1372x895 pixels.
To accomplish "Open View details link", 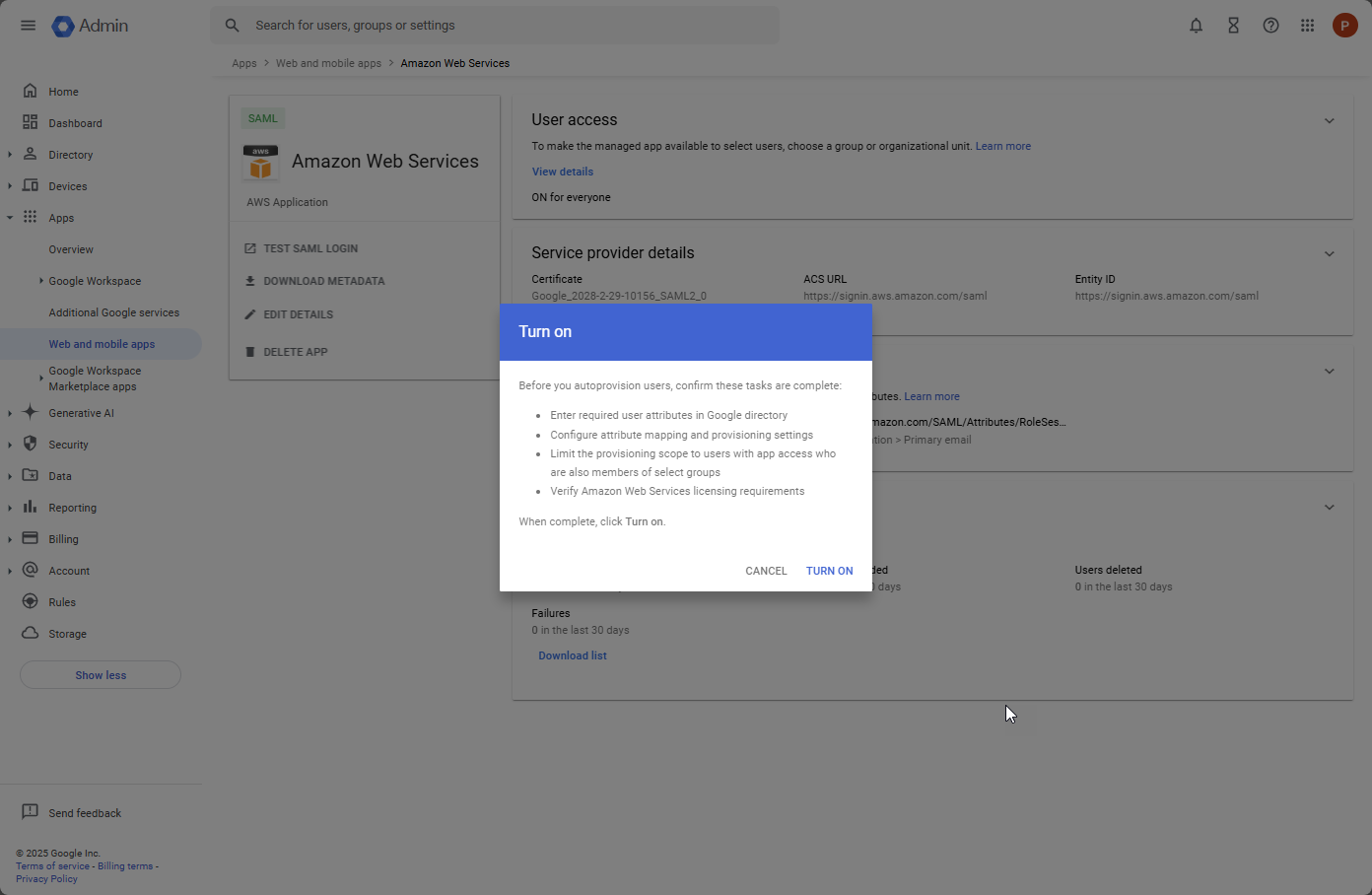I will click(563, 172).
